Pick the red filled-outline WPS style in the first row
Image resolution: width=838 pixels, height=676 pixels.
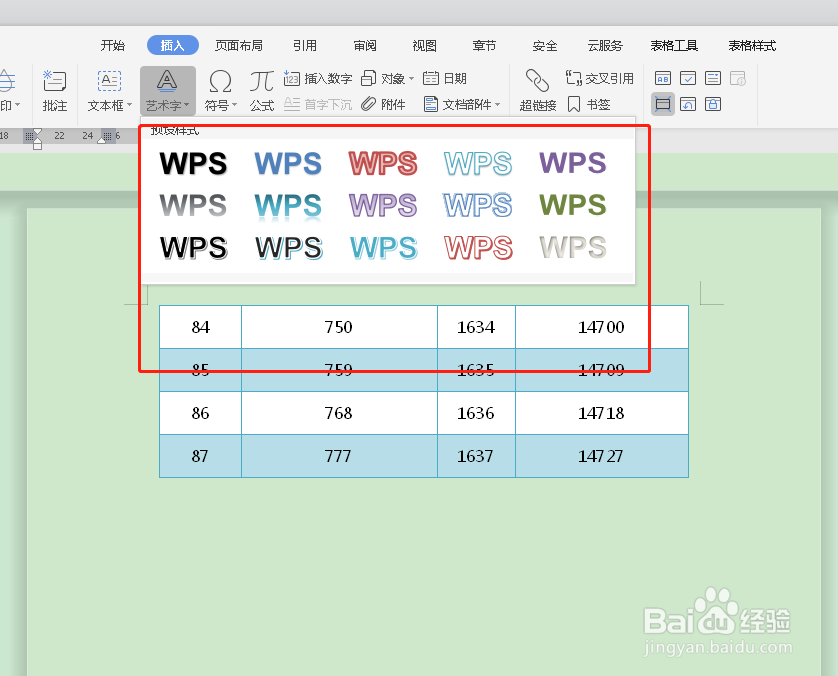(383, 164)
